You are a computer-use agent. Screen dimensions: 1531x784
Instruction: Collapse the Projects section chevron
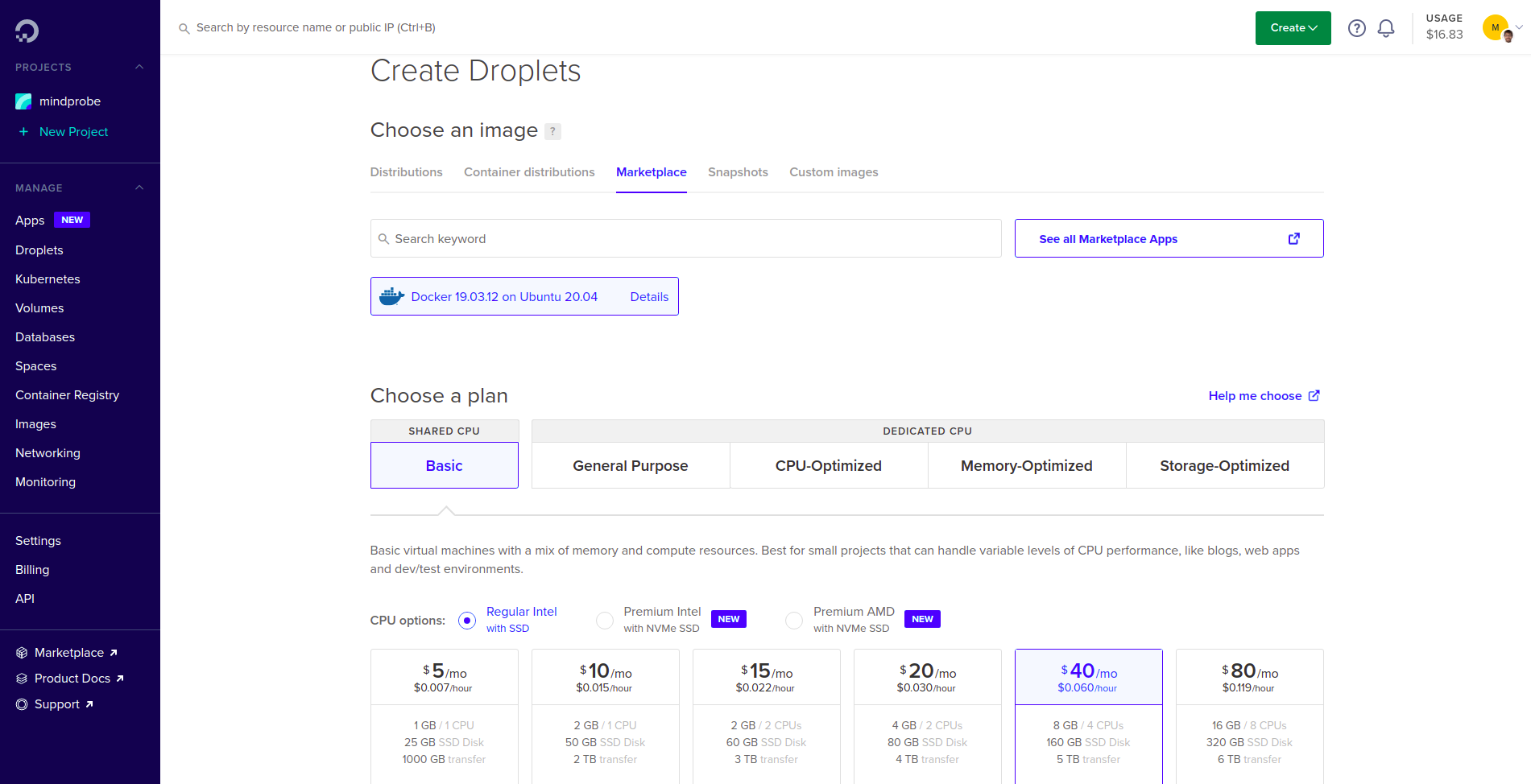[x=139, y=67]
